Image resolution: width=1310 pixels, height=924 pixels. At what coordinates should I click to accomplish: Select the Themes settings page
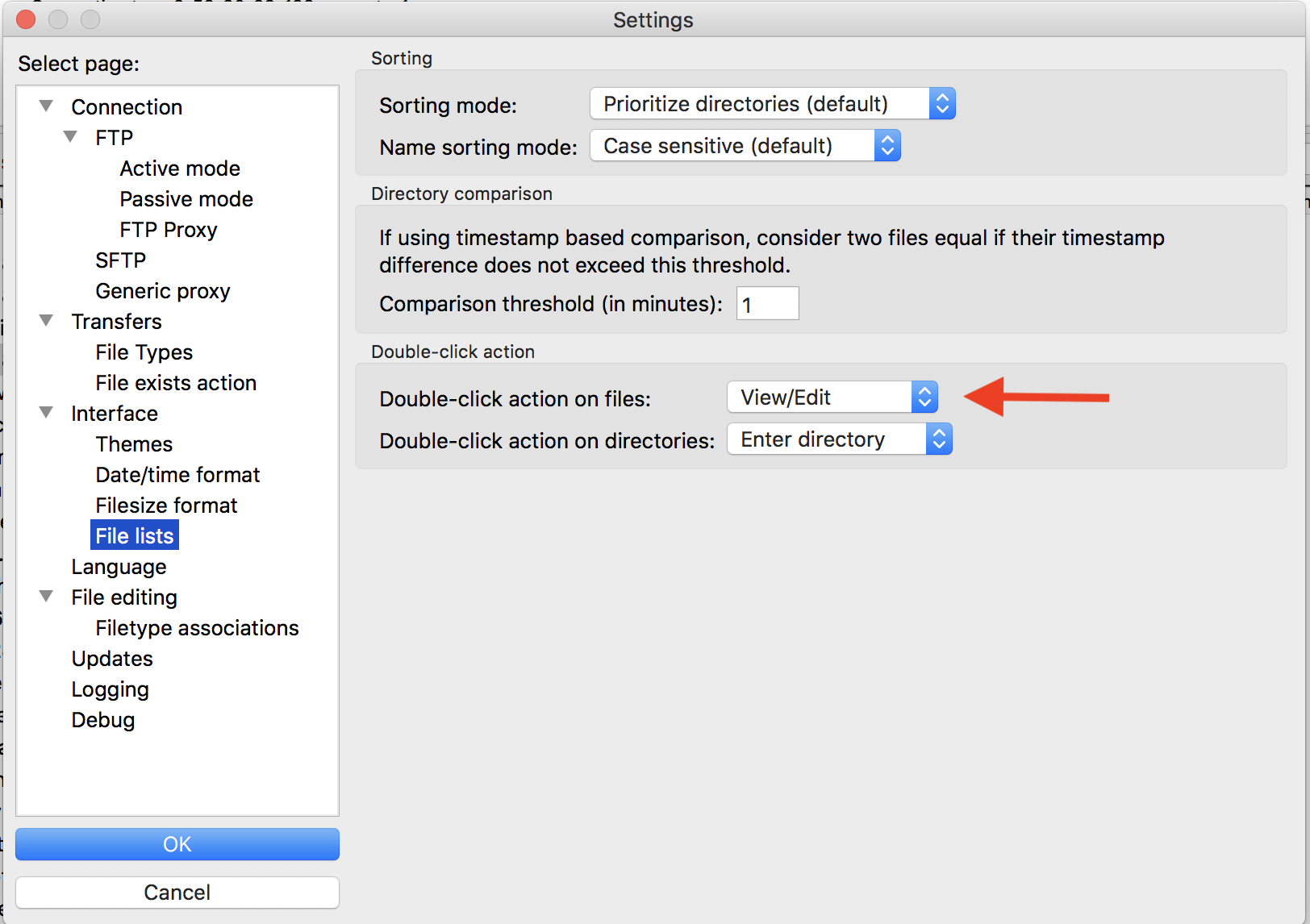[133, 443]
